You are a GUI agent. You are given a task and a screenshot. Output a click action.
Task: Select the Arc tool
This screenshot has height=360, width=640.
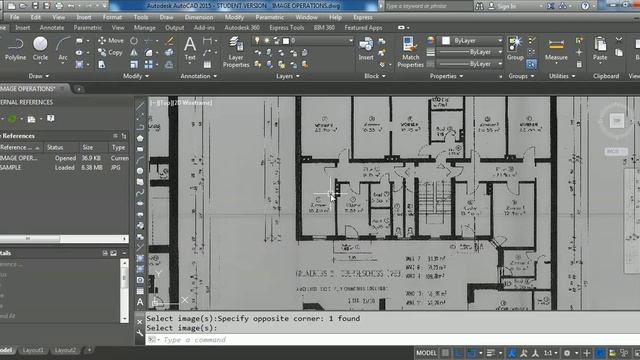pos(63,49)
